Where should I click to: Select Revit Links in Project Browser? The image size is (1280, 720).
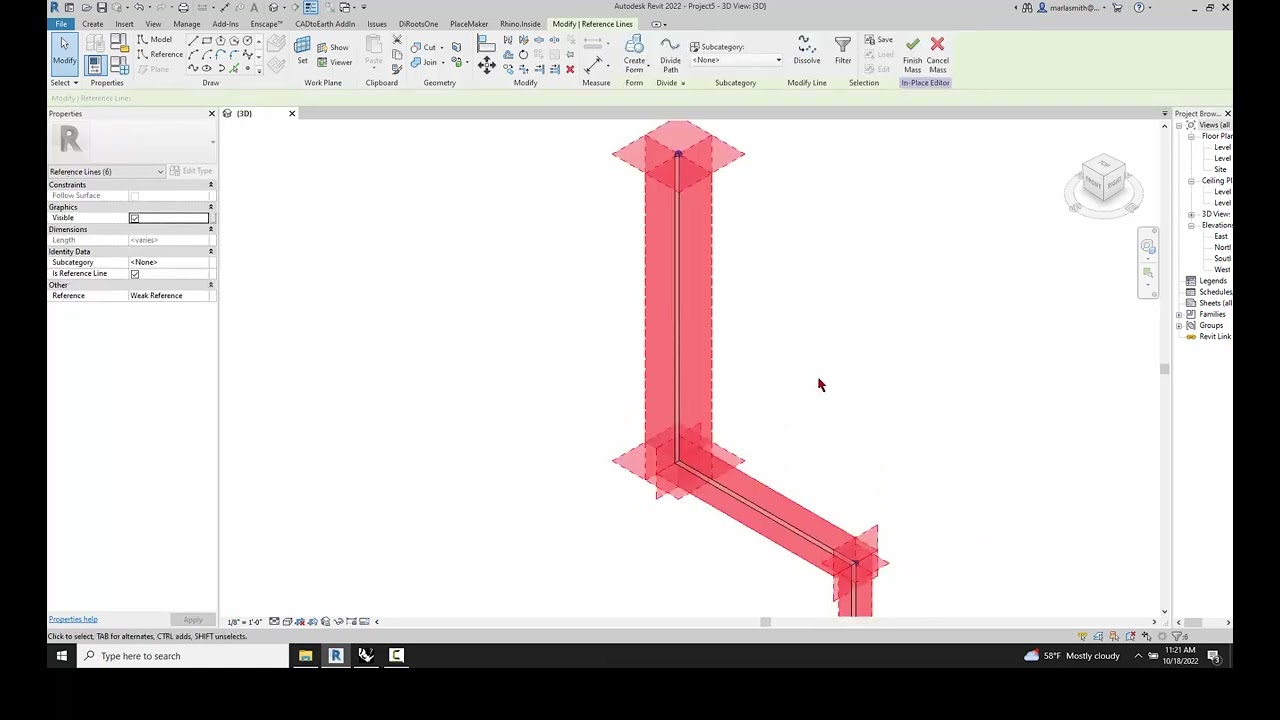tap(1215, 337)
